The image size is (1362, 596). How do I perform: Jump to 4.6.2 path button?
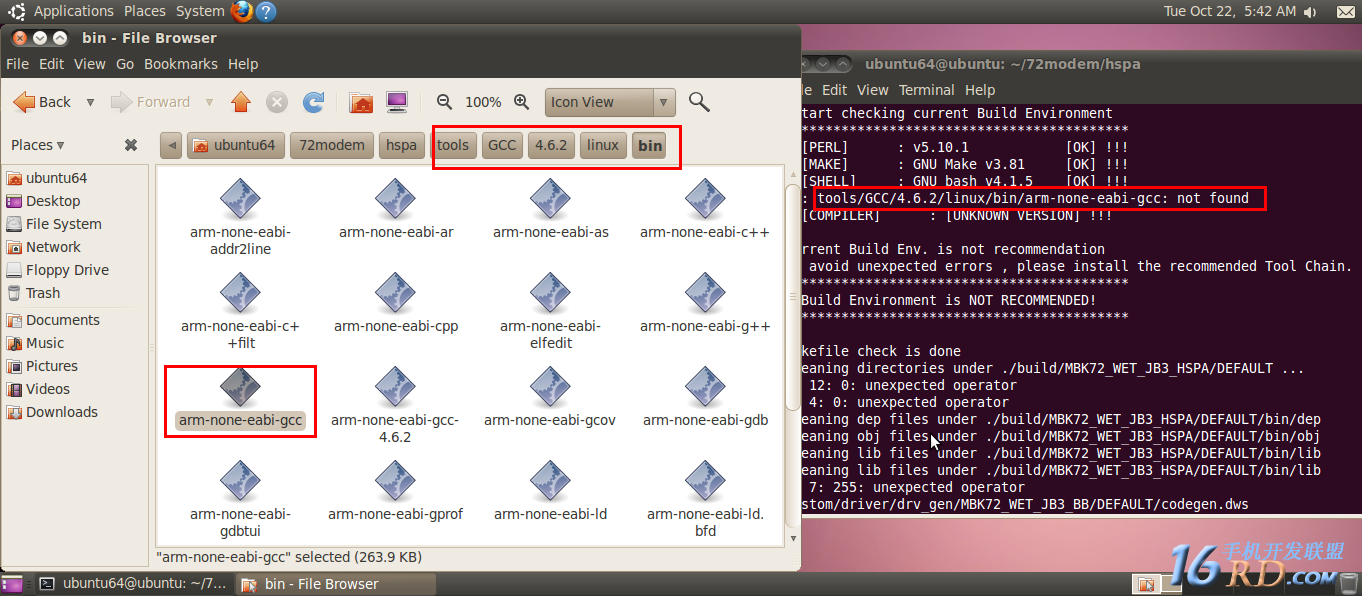click(551, 145)
